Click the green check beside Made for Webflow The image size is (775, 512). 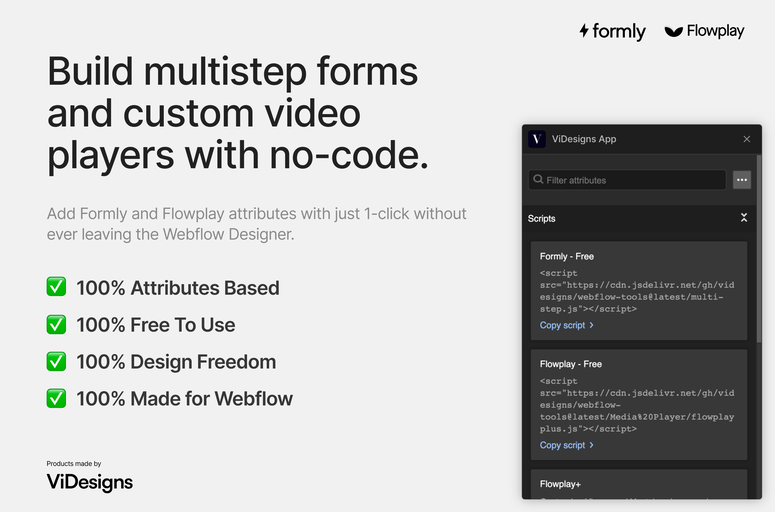[56, 398]
